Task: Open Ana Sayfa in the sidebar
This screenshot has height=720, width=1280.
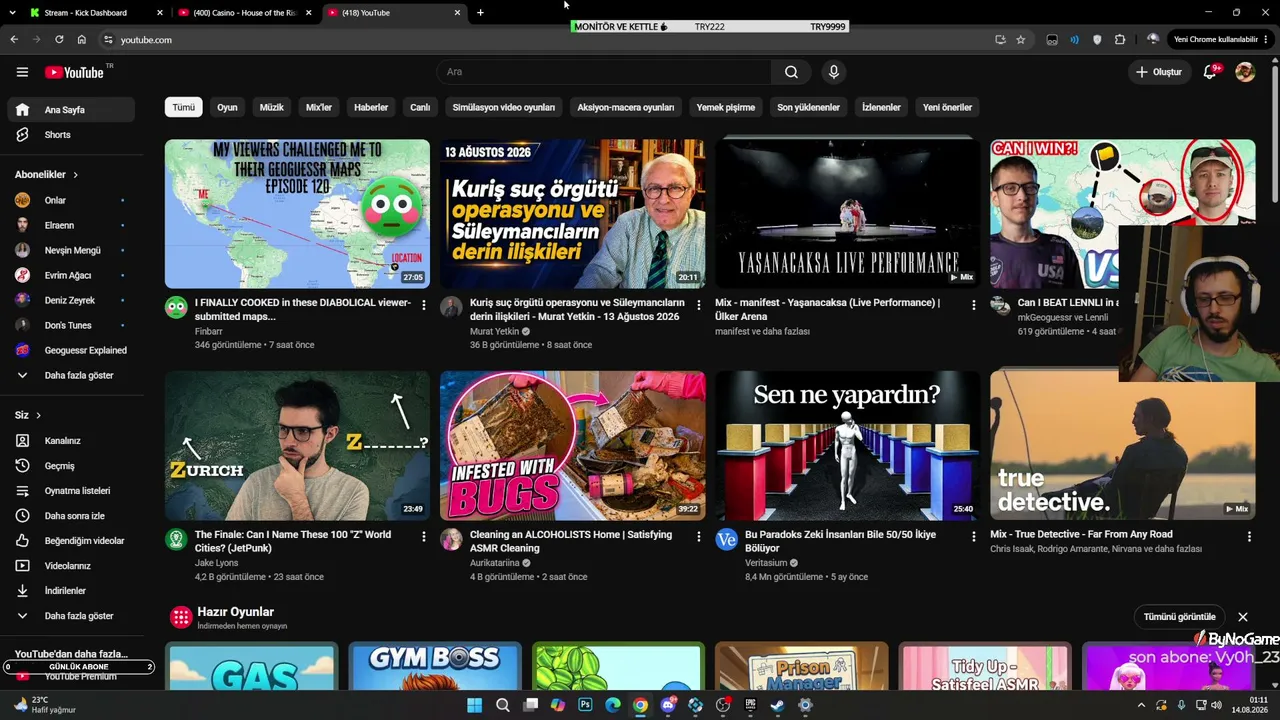Action: pyautogui.click(x=70, y=110)
